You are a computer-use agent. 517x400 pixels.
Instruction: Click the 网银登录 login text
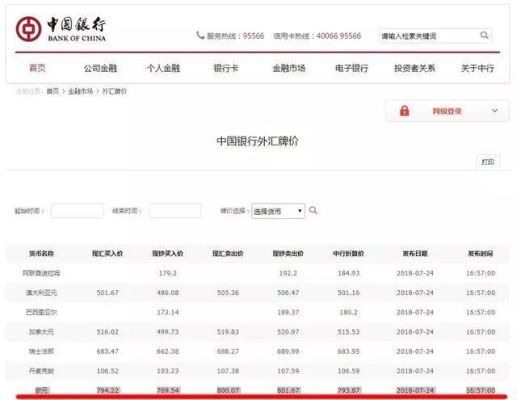(x=447, y=111)
